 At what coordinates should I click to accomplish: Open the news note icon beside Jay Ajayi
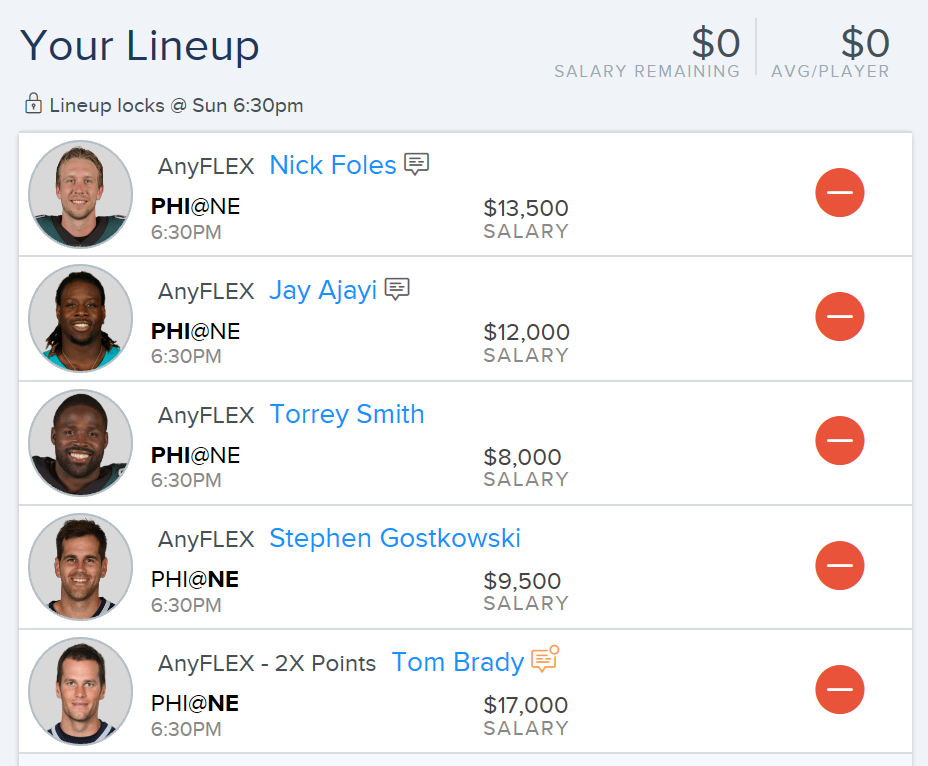click(397, 289)
